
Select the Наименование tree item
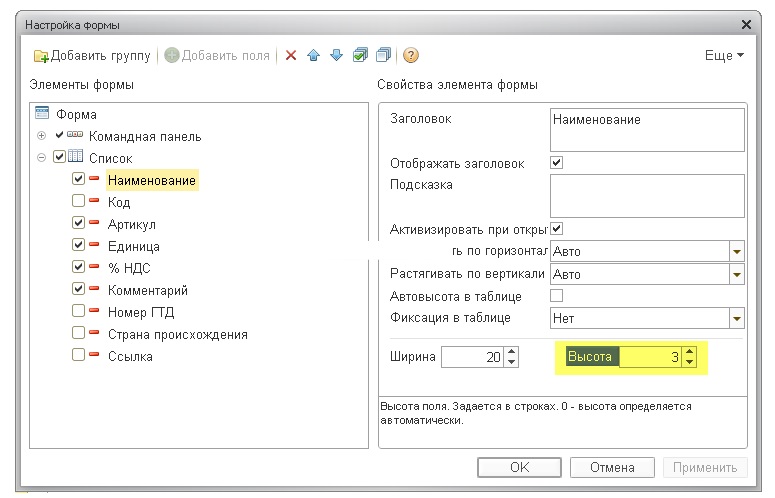152,180
